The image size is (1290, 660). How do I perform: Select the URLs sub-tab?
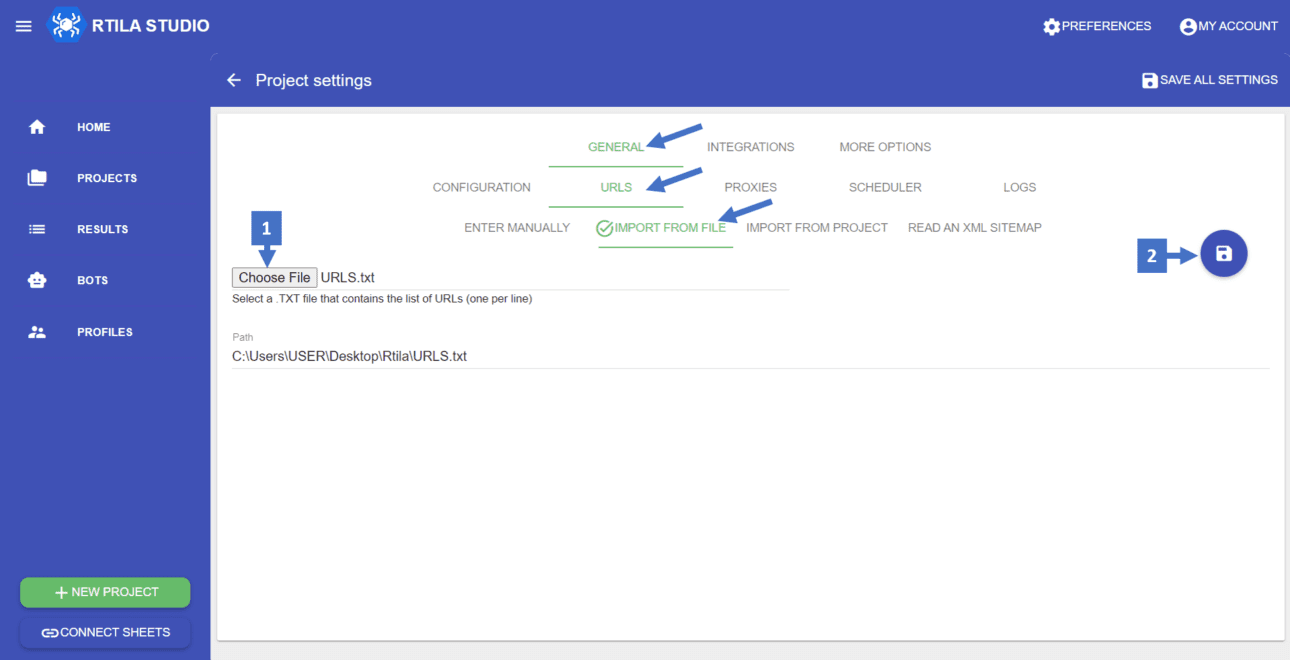coord(616,187)
